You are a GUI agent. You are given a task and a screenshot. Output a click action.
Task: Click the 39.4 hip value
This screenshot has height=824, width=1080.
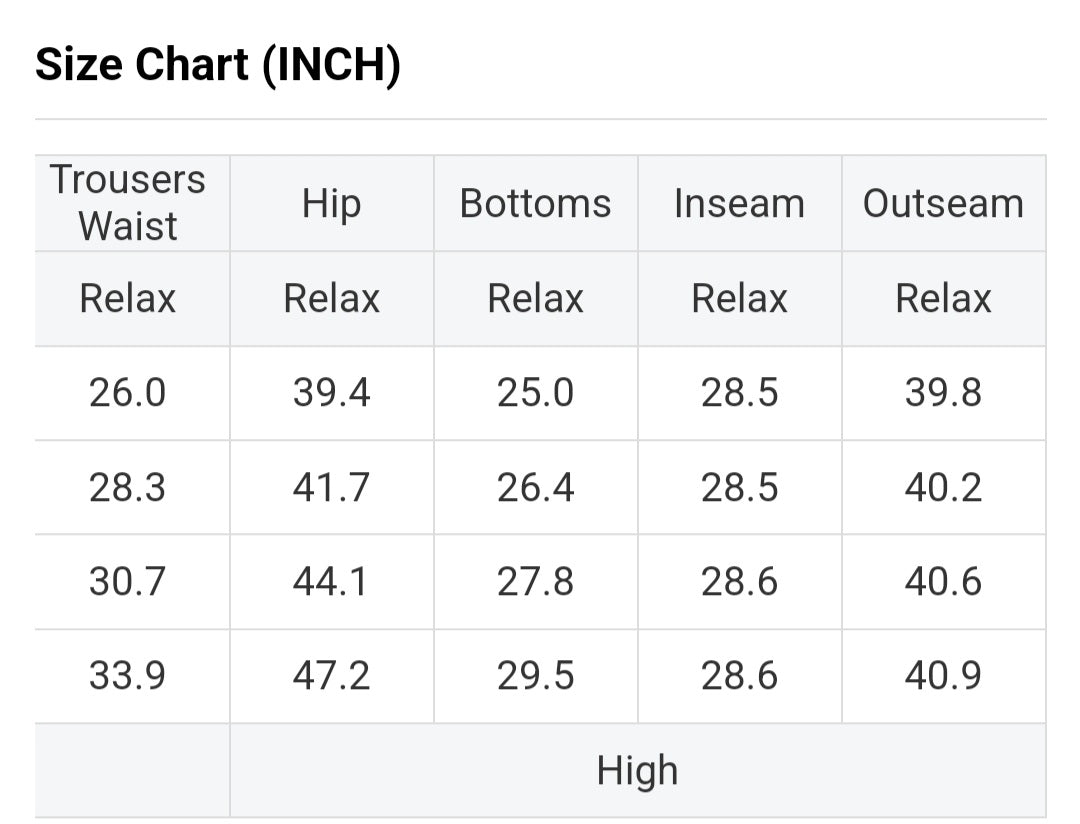331,393
